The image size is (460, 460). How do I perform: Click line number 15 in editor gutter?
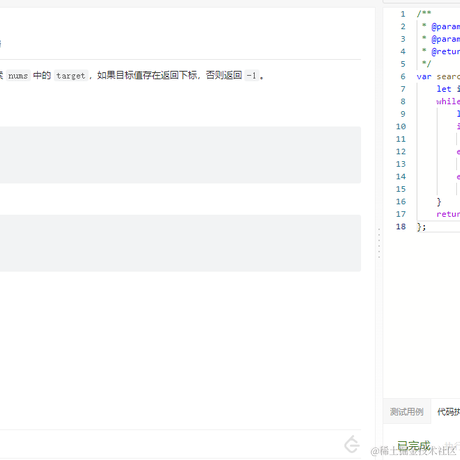401,189
